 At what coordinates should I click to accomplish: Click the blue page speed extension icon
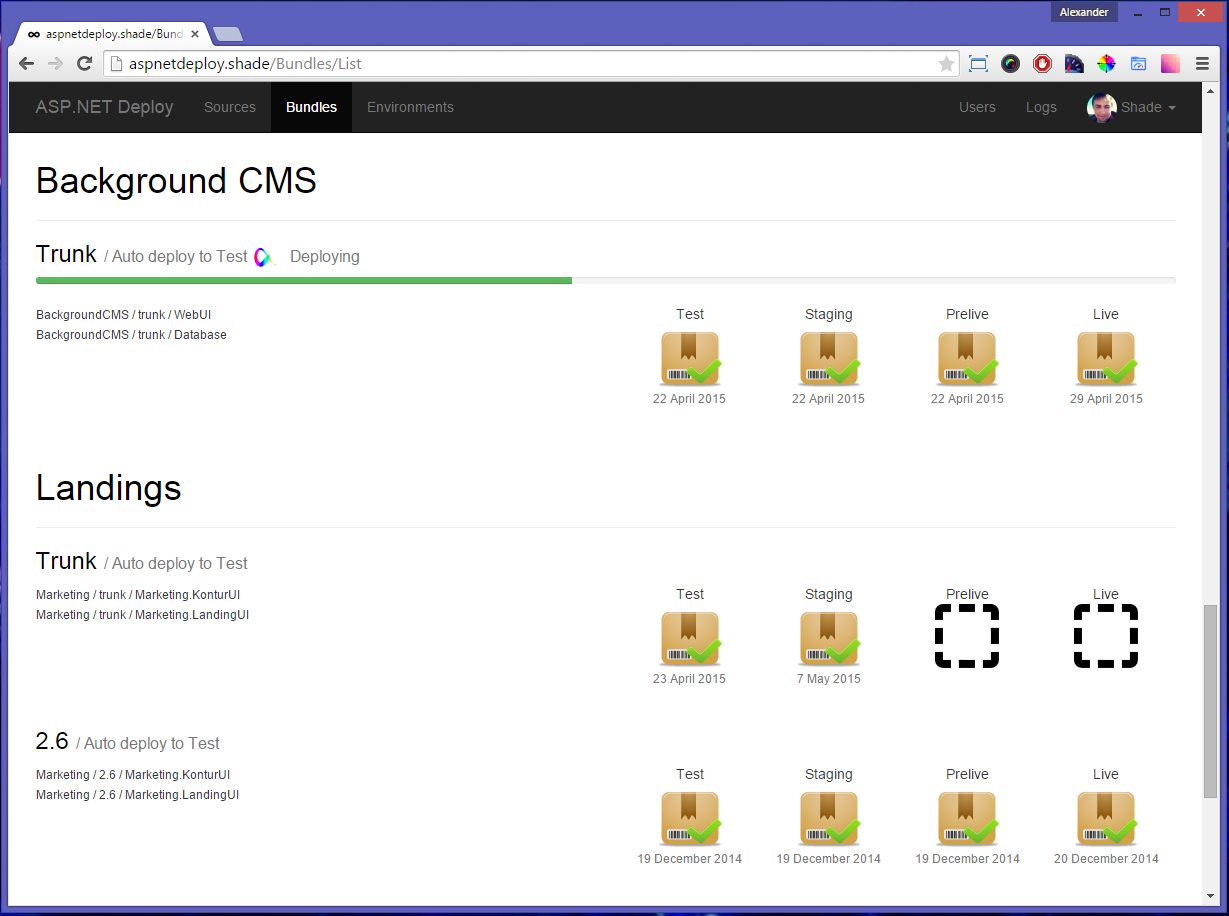coord(1138,64)
